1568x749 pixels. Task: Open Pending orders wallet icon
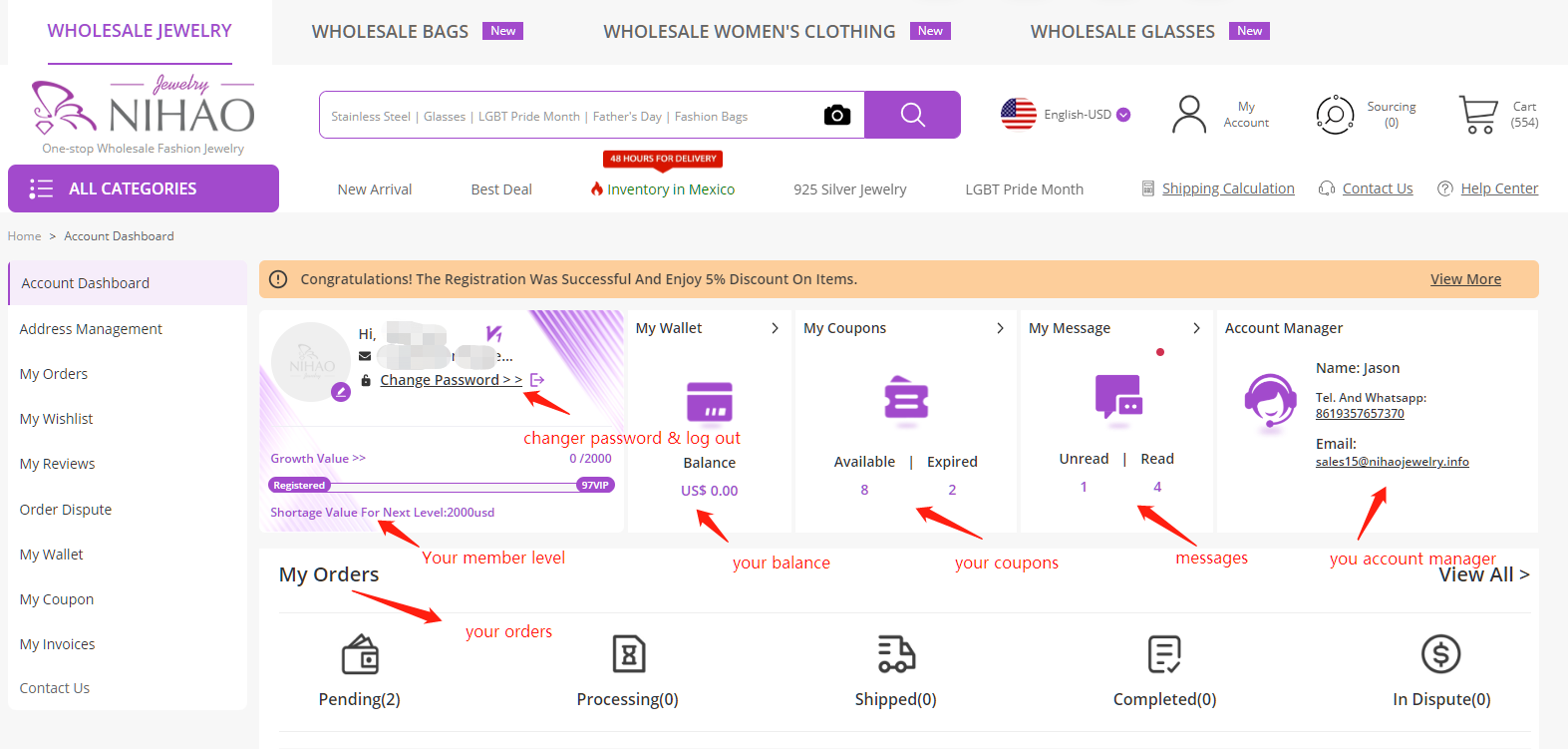(360, 655)
